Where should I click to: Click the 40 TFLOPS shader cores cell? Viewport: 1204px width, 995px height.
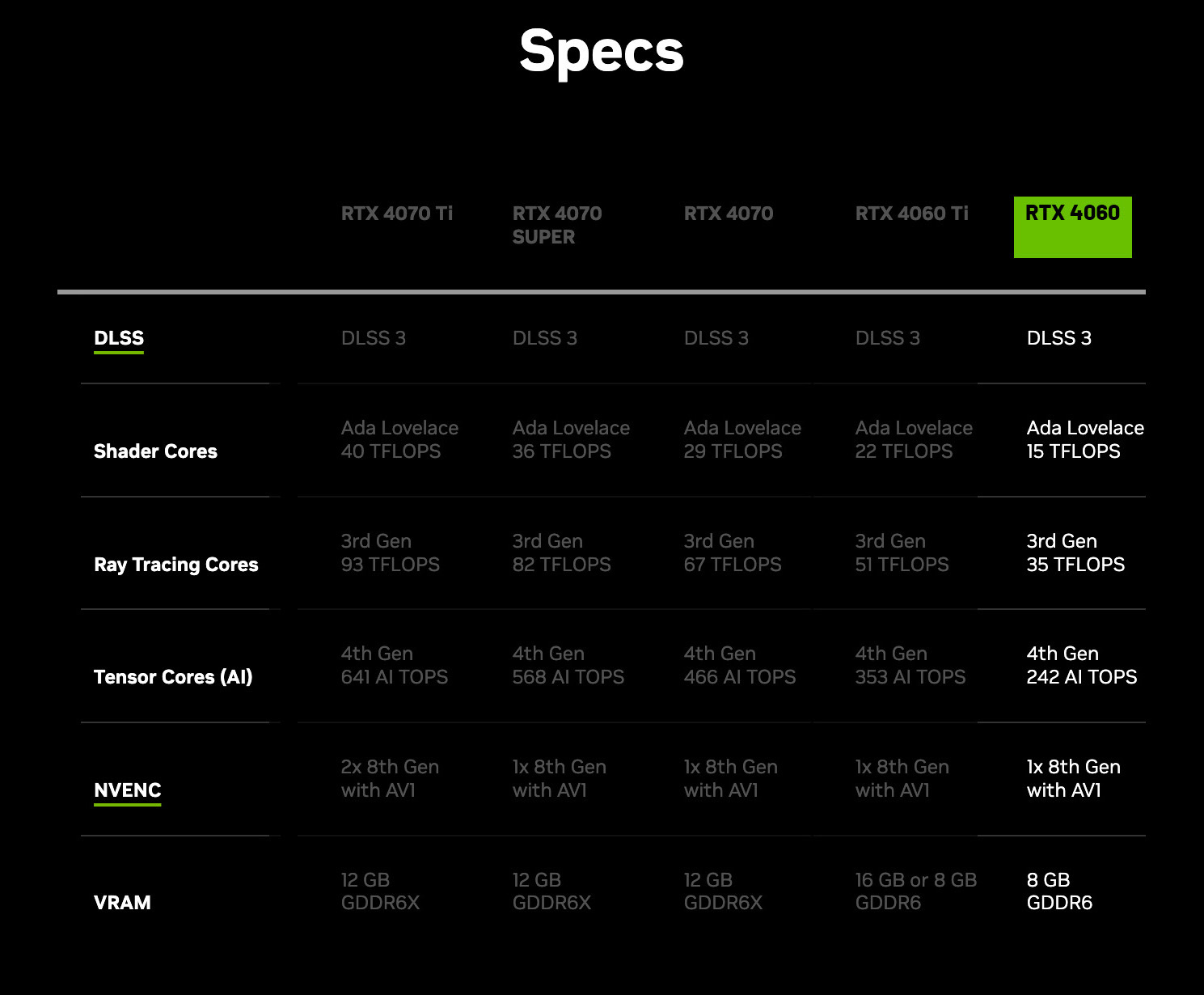click(391, 451)
